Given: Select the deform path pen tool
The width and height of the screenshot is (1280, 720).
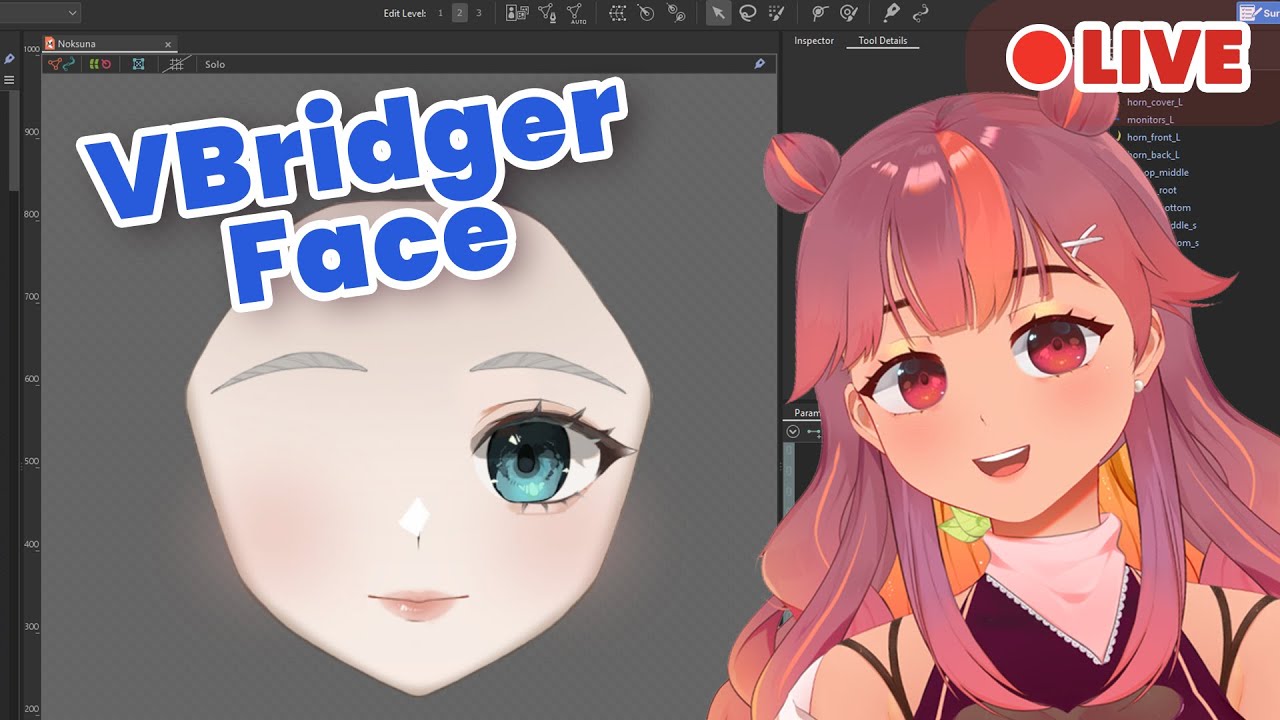Looking at the screenshot, I should click(891, 13).
